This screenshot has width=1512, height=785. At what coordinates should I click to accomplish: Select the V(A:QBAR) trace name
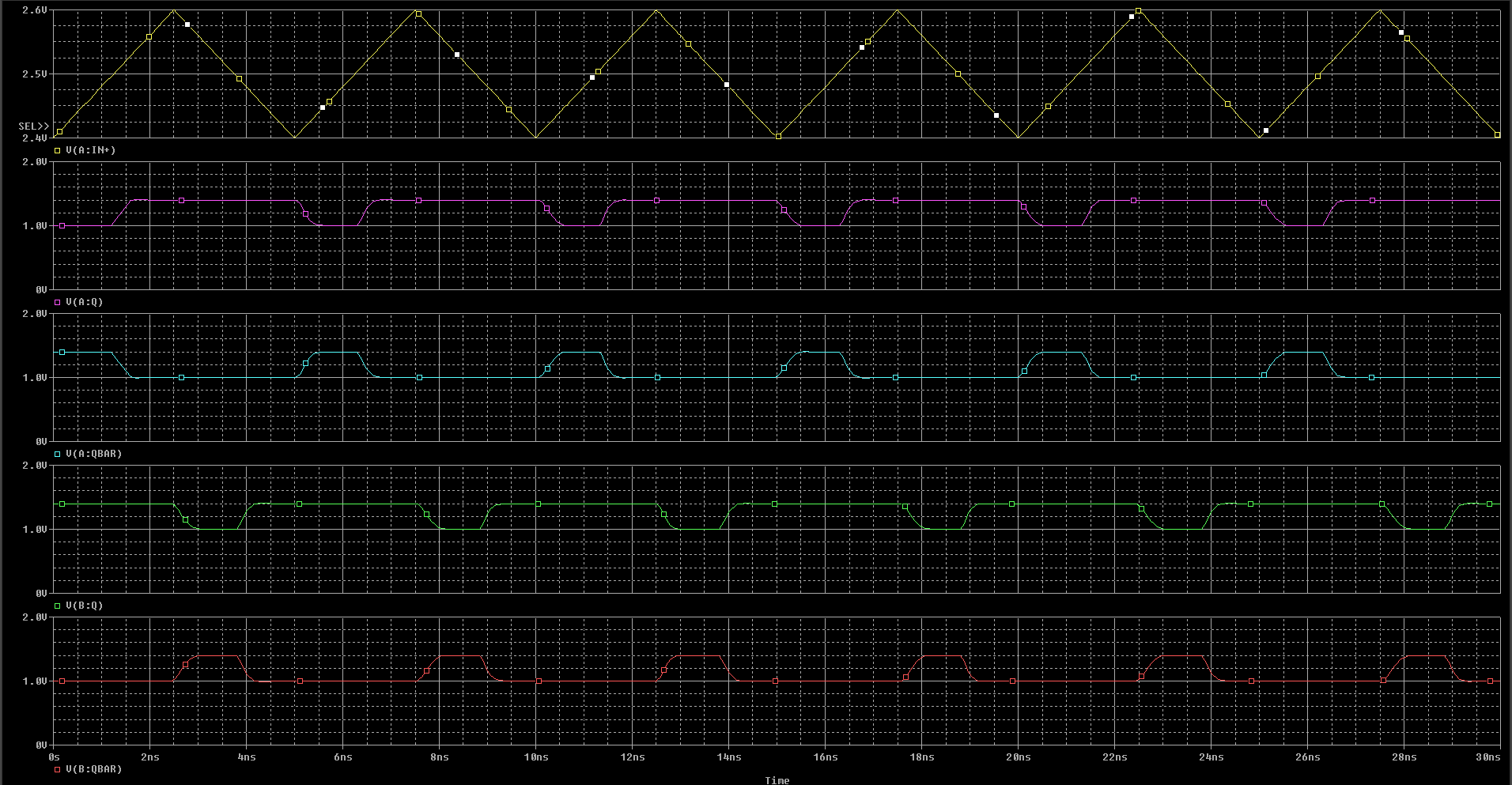(94, 454)
